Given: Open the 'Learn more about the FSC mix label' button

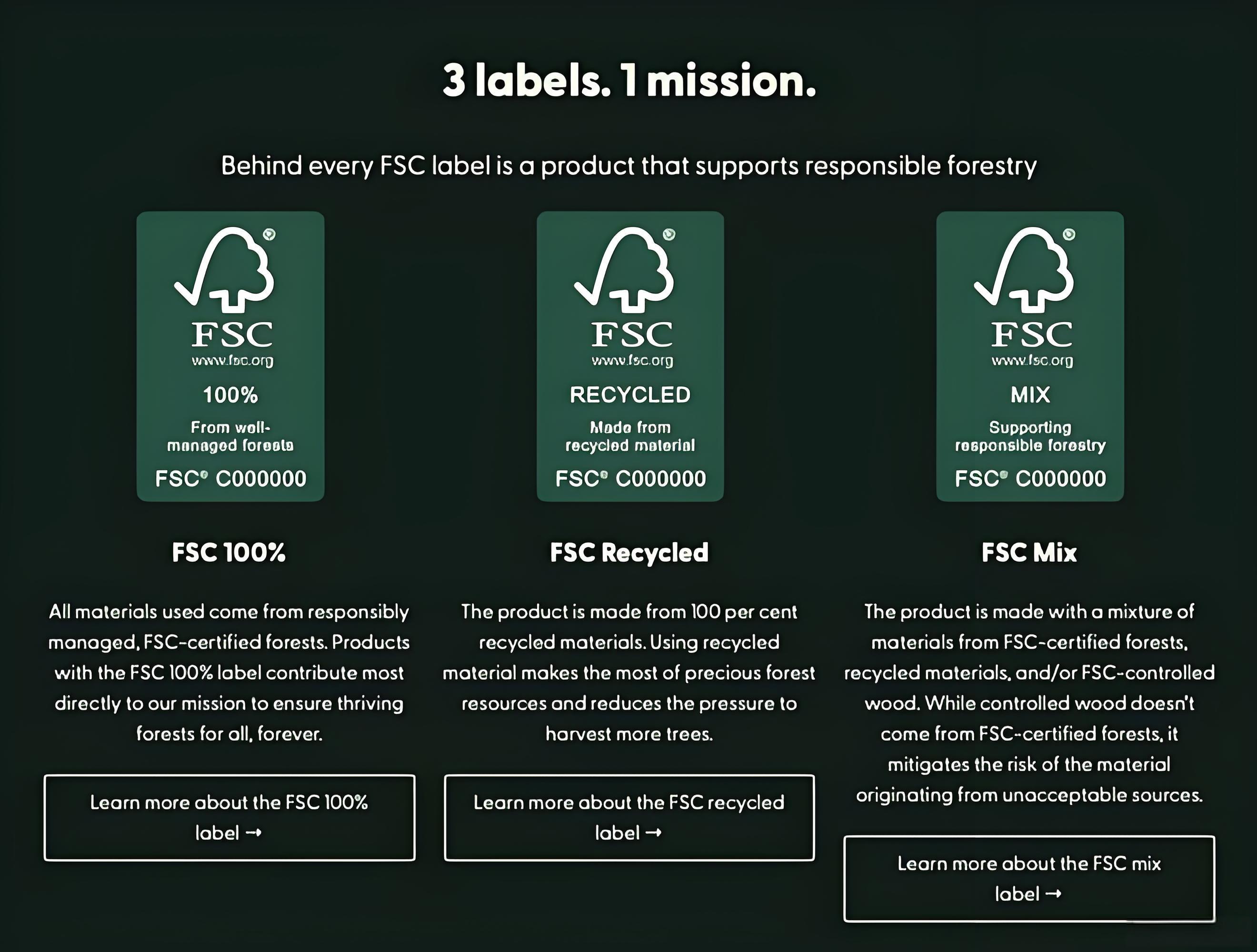Looking at the screenshot, I should tap(1029, 878).
